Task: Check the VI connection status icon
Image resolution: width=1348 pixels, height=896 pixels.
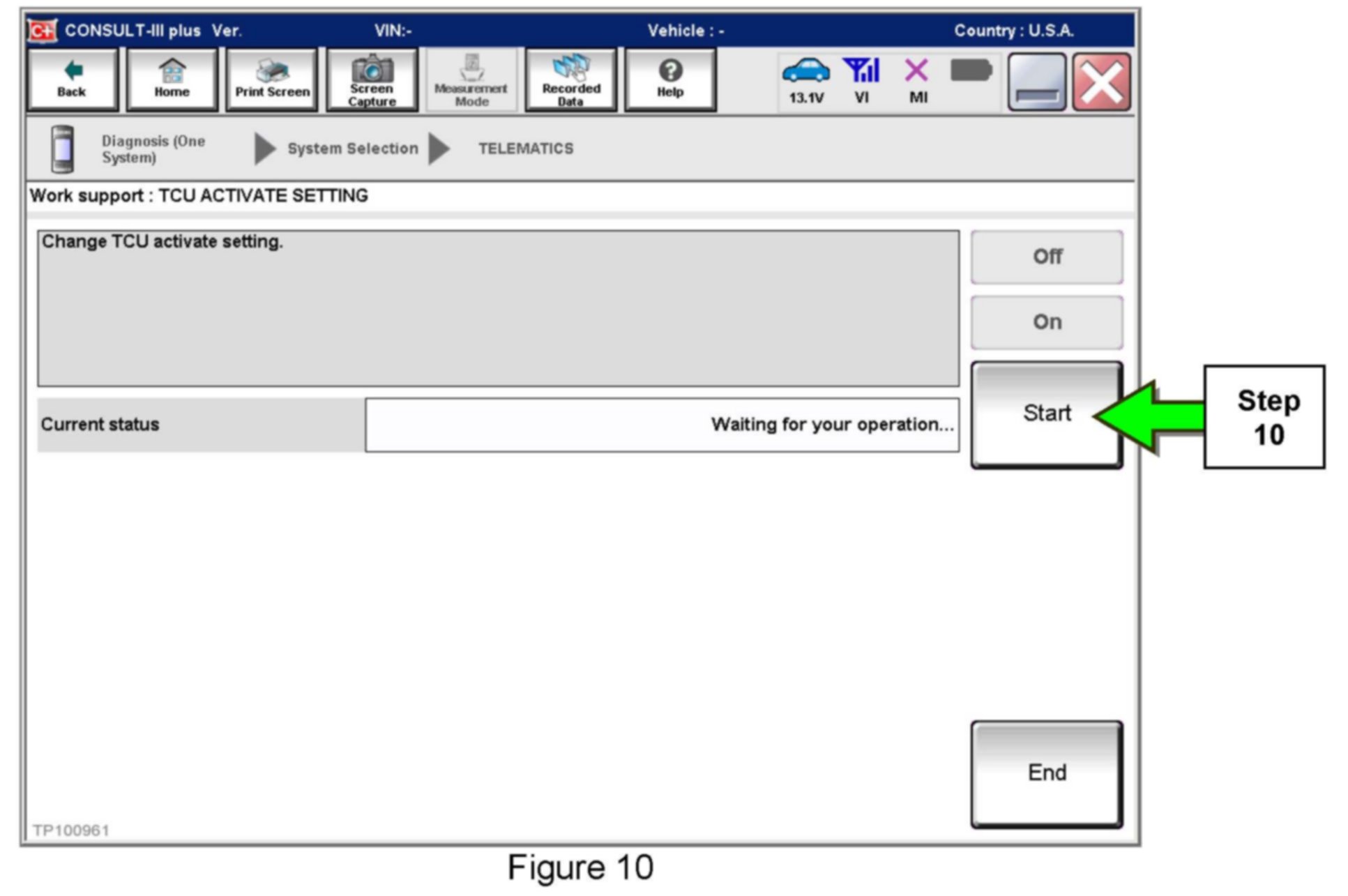Action: point(862,80)
